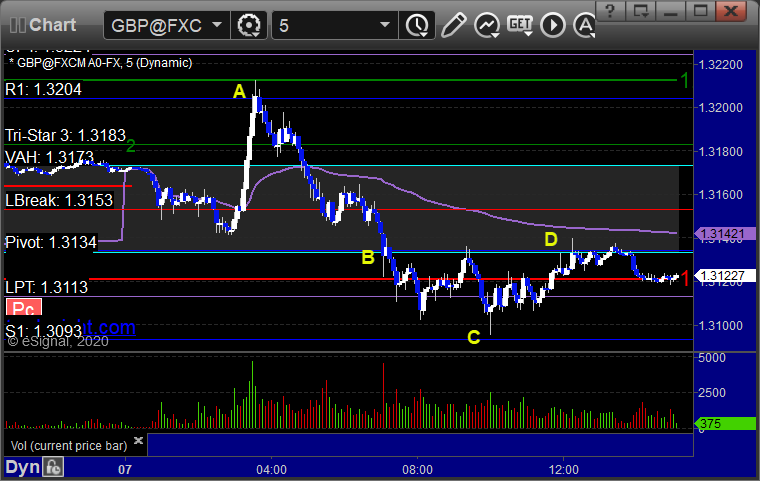Click the 1.32200 price axis value
Viewport: 760px width, 481px height.
pos(721,64)
